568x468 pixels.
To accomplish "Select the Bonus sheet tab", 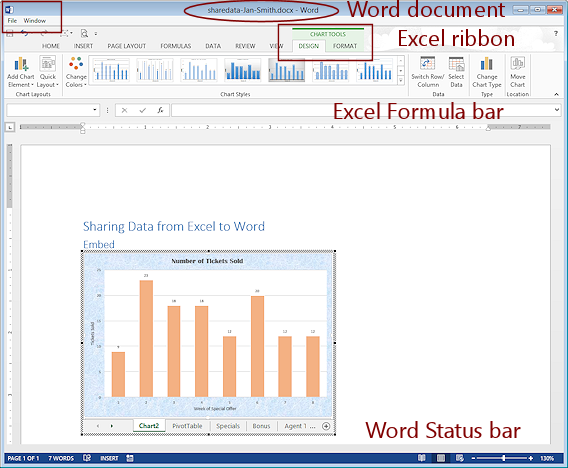I will (x=262, y=426).
